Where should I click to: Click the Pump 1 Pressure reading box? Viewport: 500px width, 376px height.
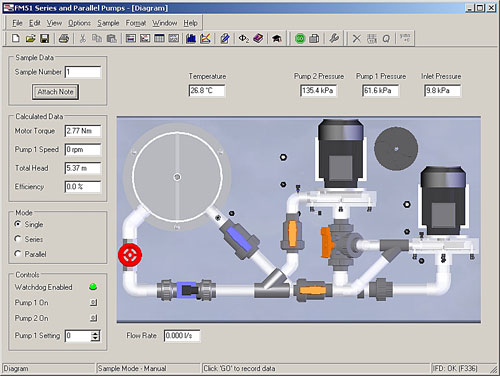(380, 91)
